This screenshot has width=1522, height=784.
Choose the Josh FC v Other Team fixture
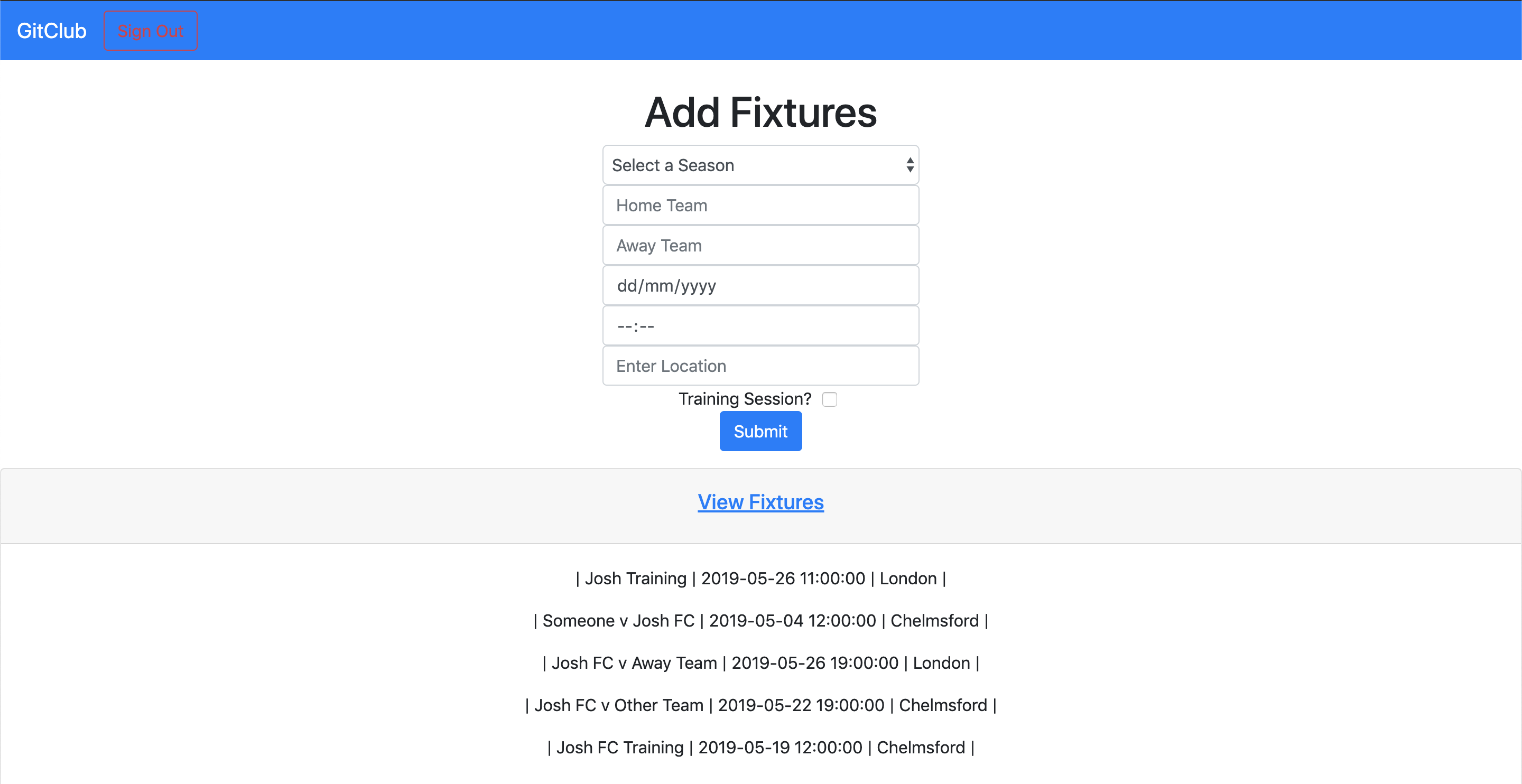[760, 705]
